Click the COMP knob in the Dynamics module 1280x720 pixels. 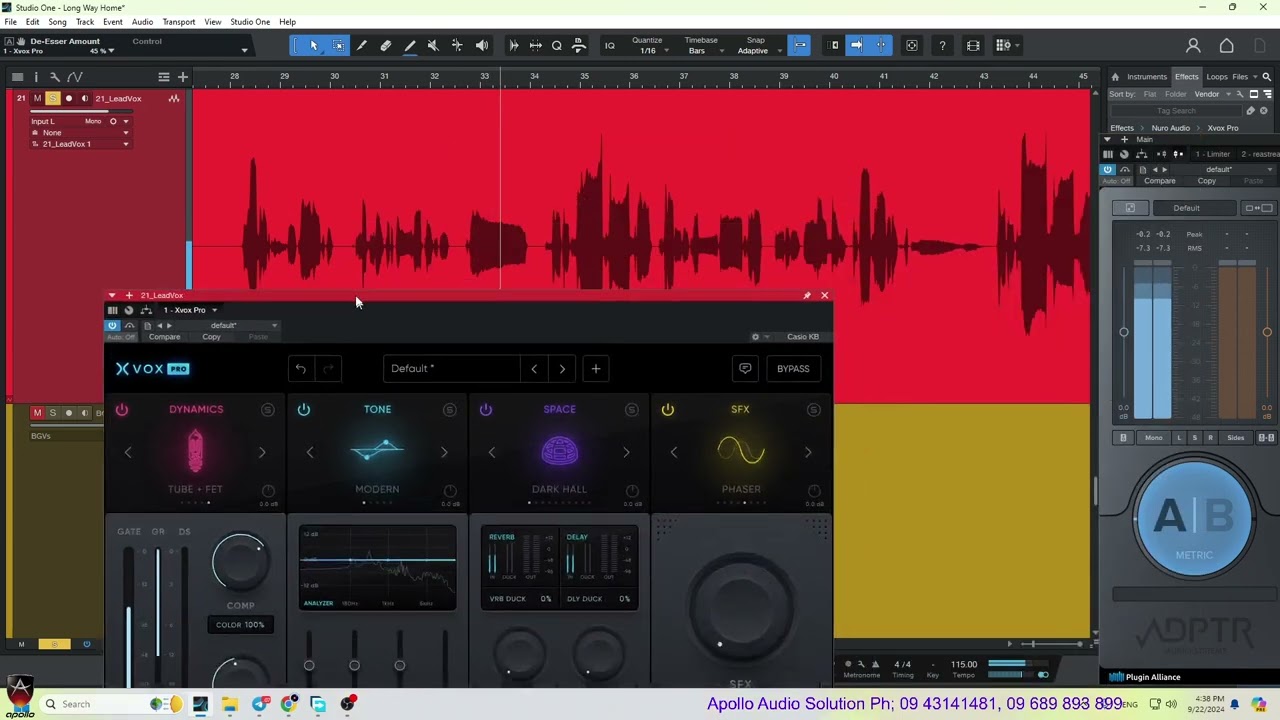(240, 563)
